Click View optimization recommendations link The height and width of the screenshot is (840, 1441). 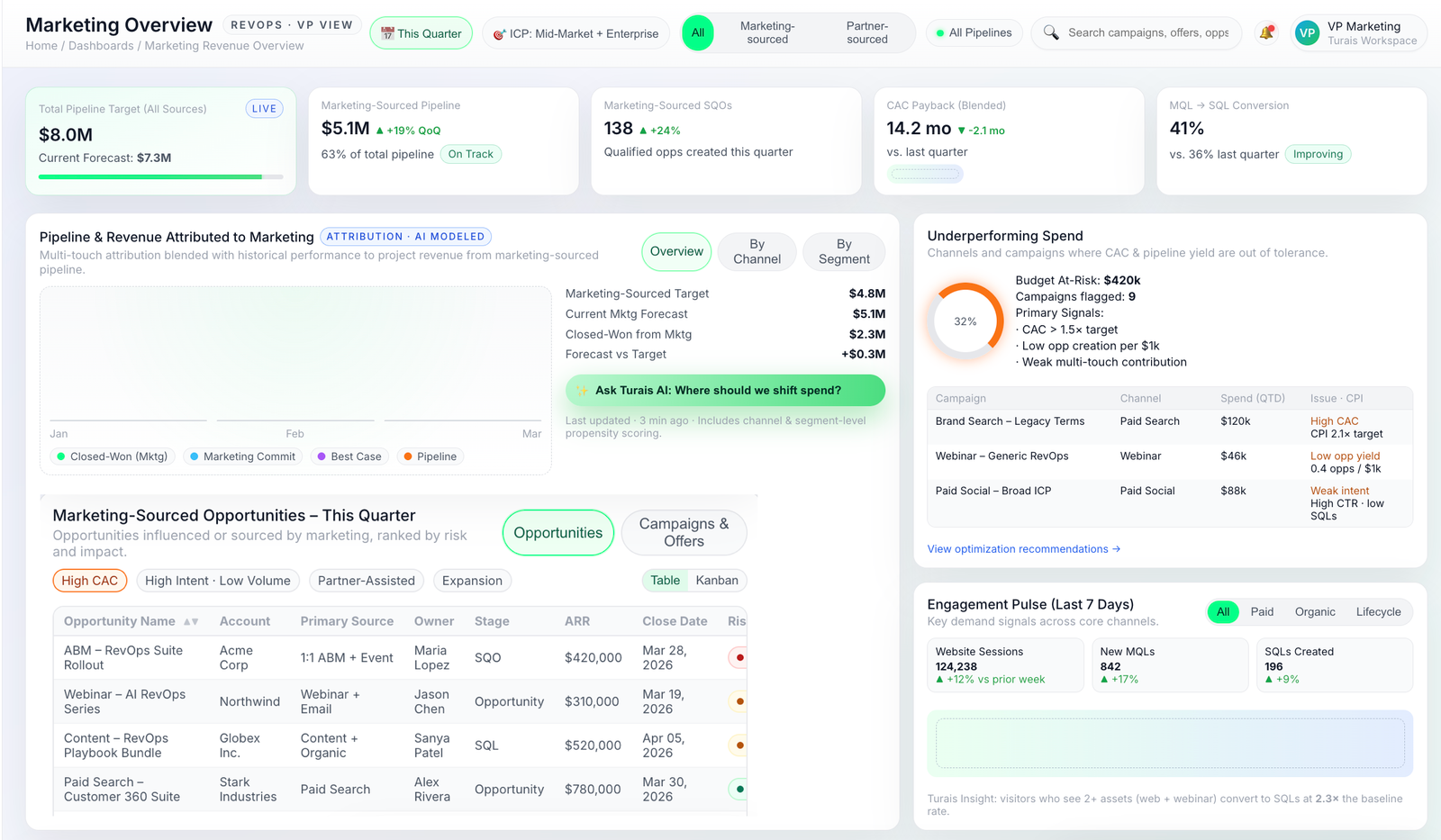click(1023, 548)
